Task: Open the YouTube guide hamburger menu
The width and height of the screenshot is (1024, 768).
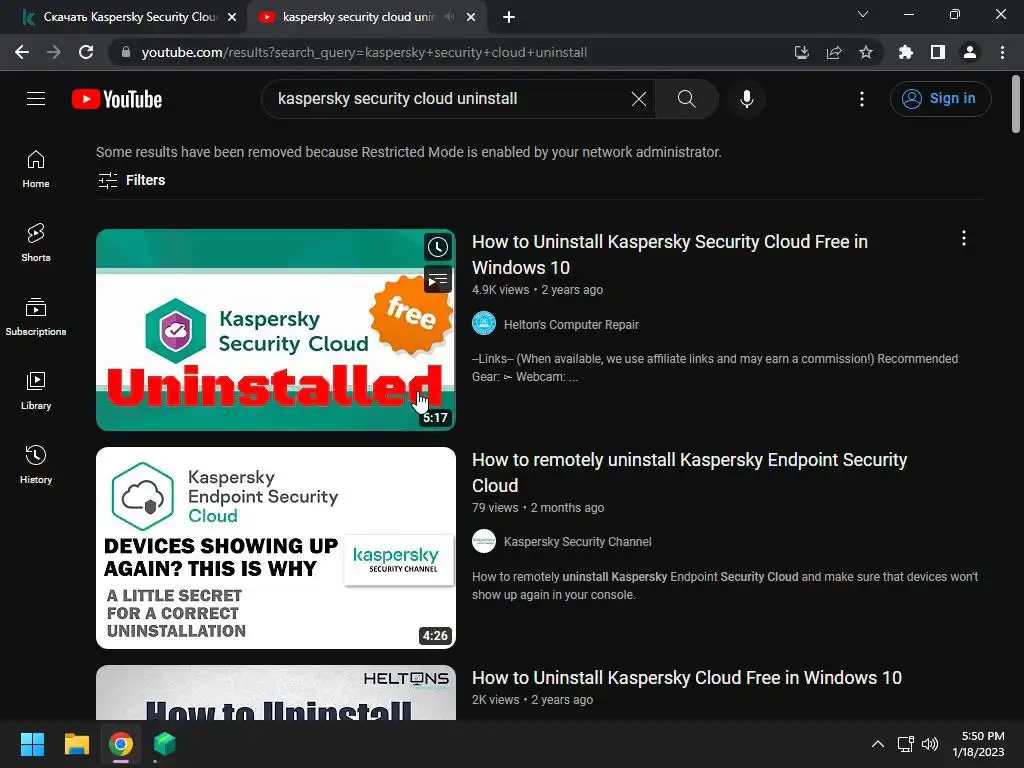Action: click(36, 99)
